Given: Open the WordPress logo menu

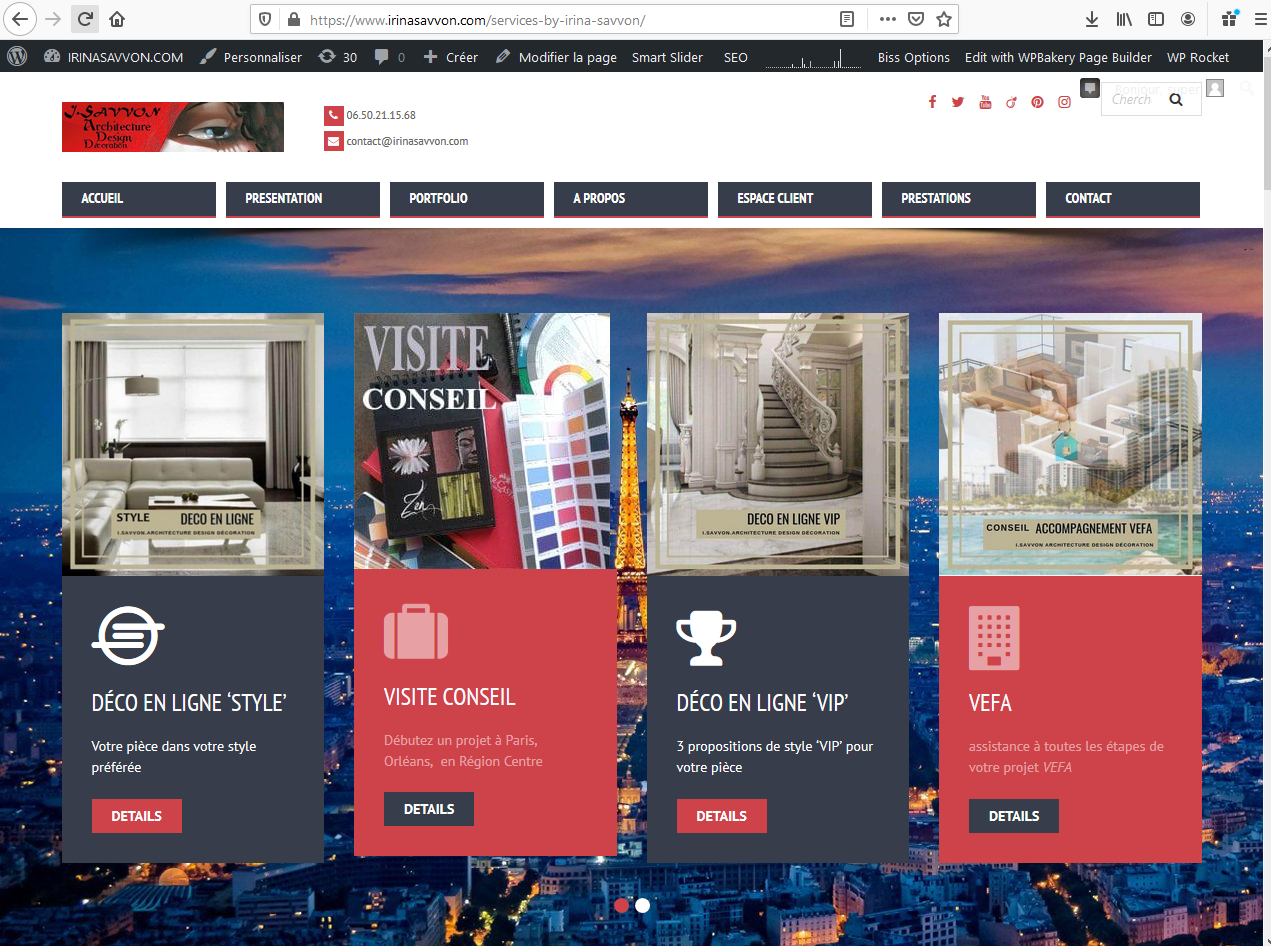Looking at the screenshot, I should 17,57.
